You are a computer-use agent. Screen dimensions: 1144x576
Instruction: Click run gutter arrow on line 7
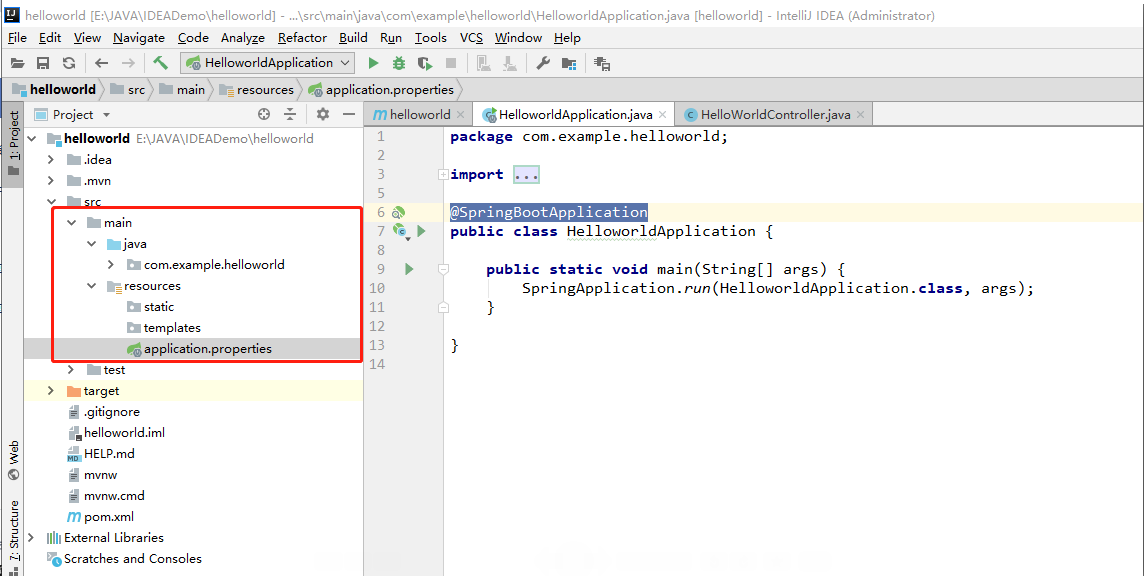421,231
